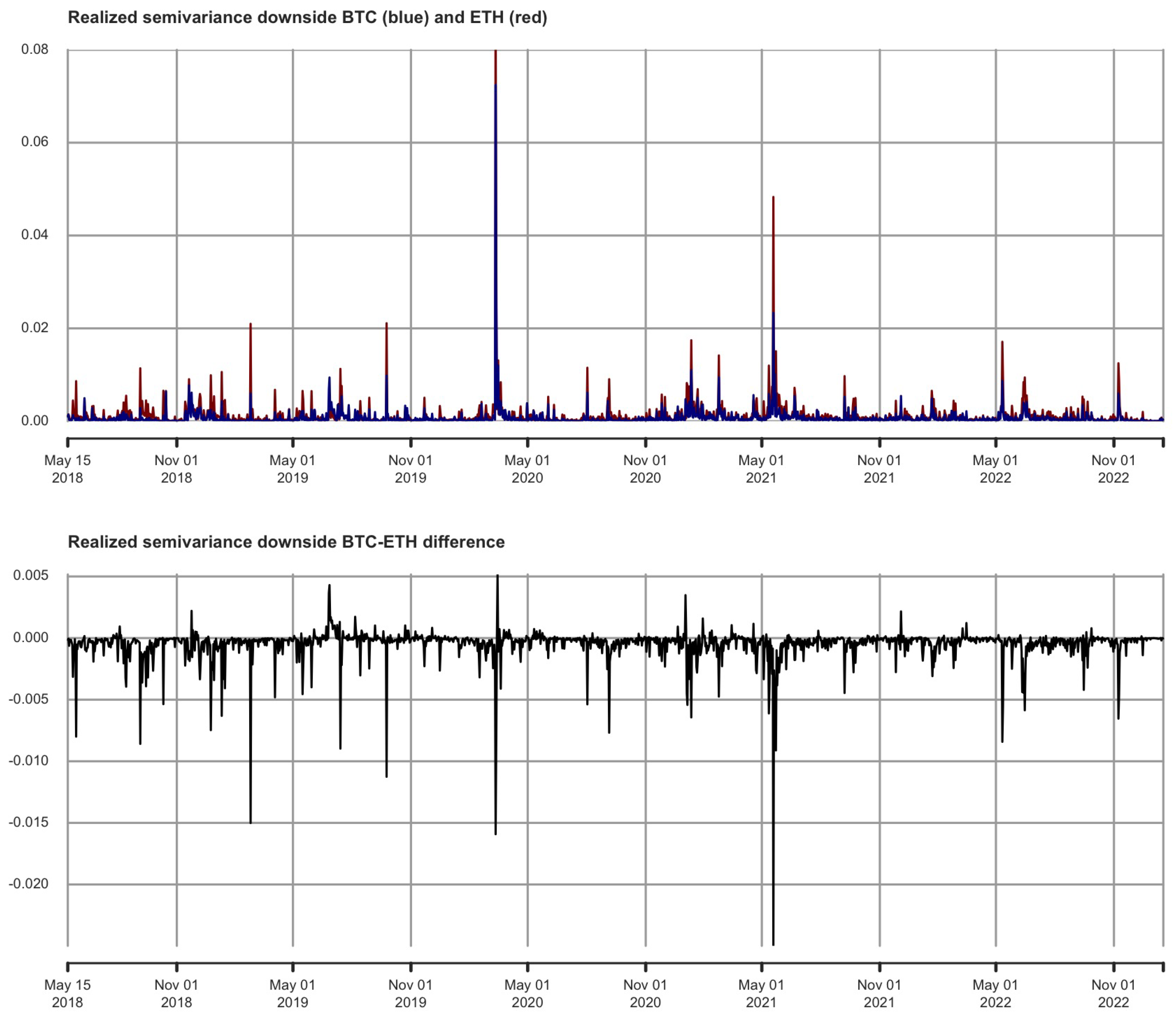Viewport: 1176px width, 1020px height.
Task: Select the May 01 2022 label under bottom chart
Action: (995, 993)
